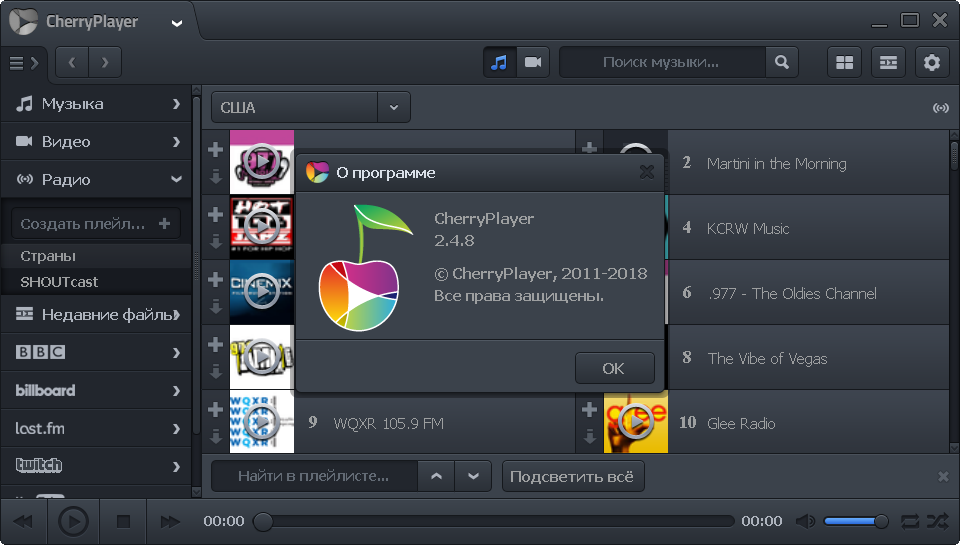
Task: Focus the Найти в плейлисте field
Action: coord(314,476)
